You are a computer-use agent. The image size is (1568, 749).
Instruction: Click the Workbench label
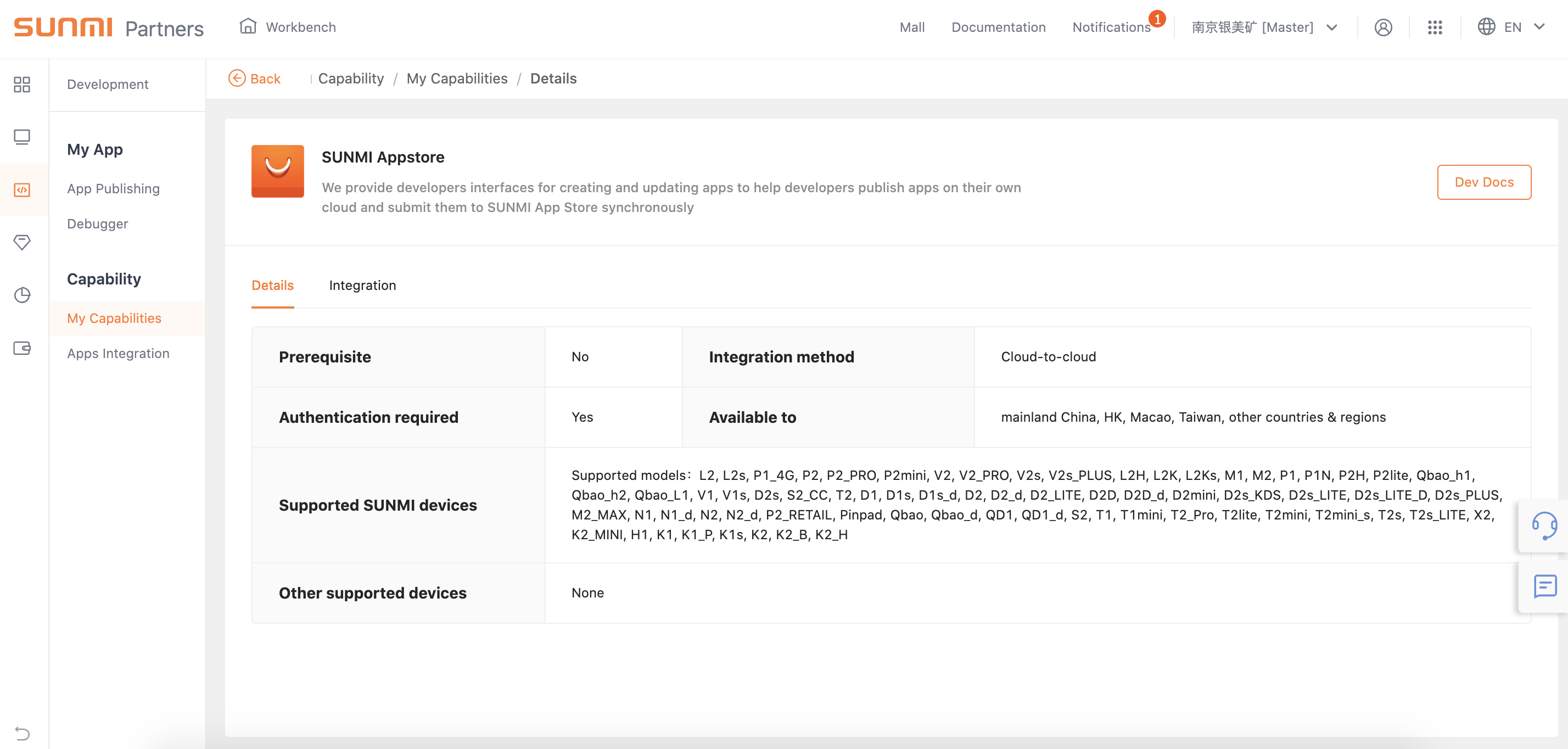click(x=301, y=27)
